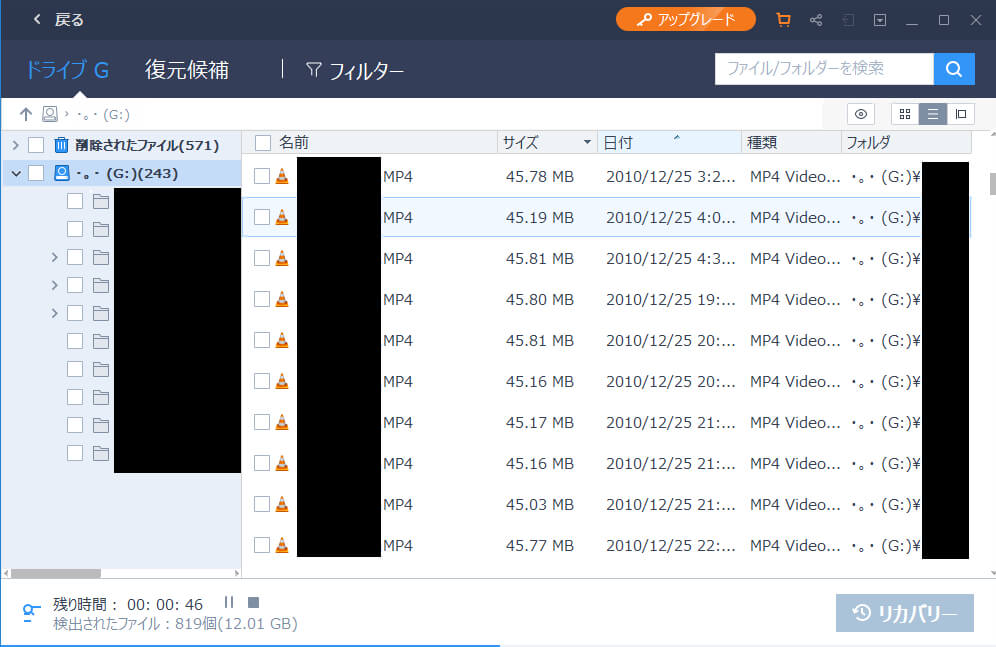
Task: Click the VLC icon on 45.03 MB row
Action: coord(282,504)
